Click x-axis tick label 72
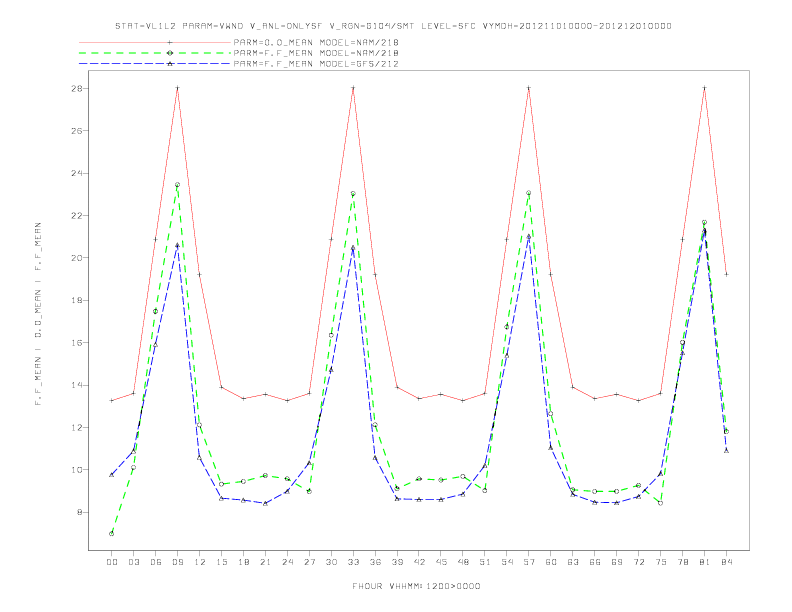This screenshot has height=612, width=792. click(639, 562)
